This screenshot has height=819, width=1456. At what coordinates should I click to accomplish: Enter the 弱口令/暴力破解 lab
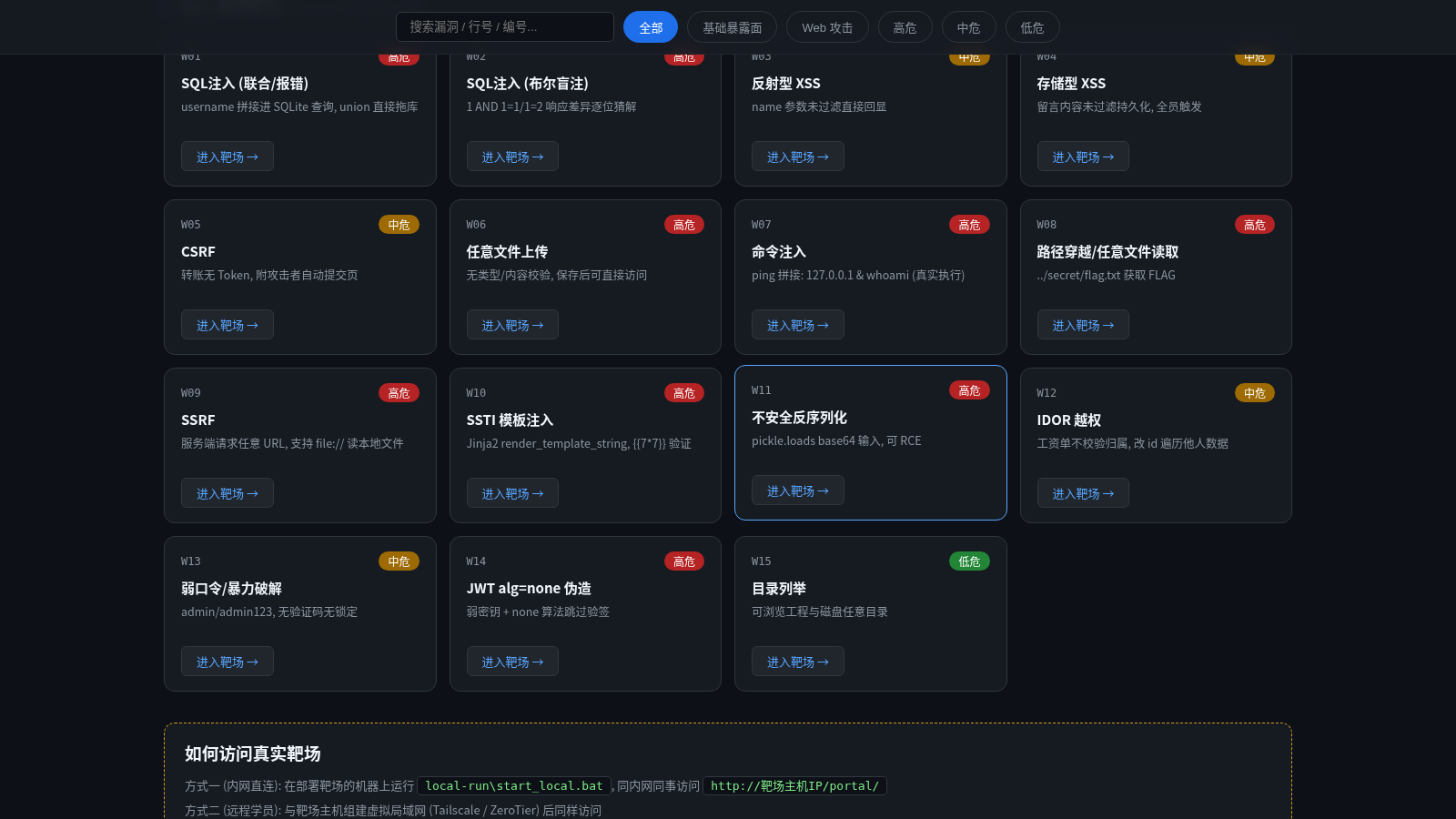tap(227, 662)
